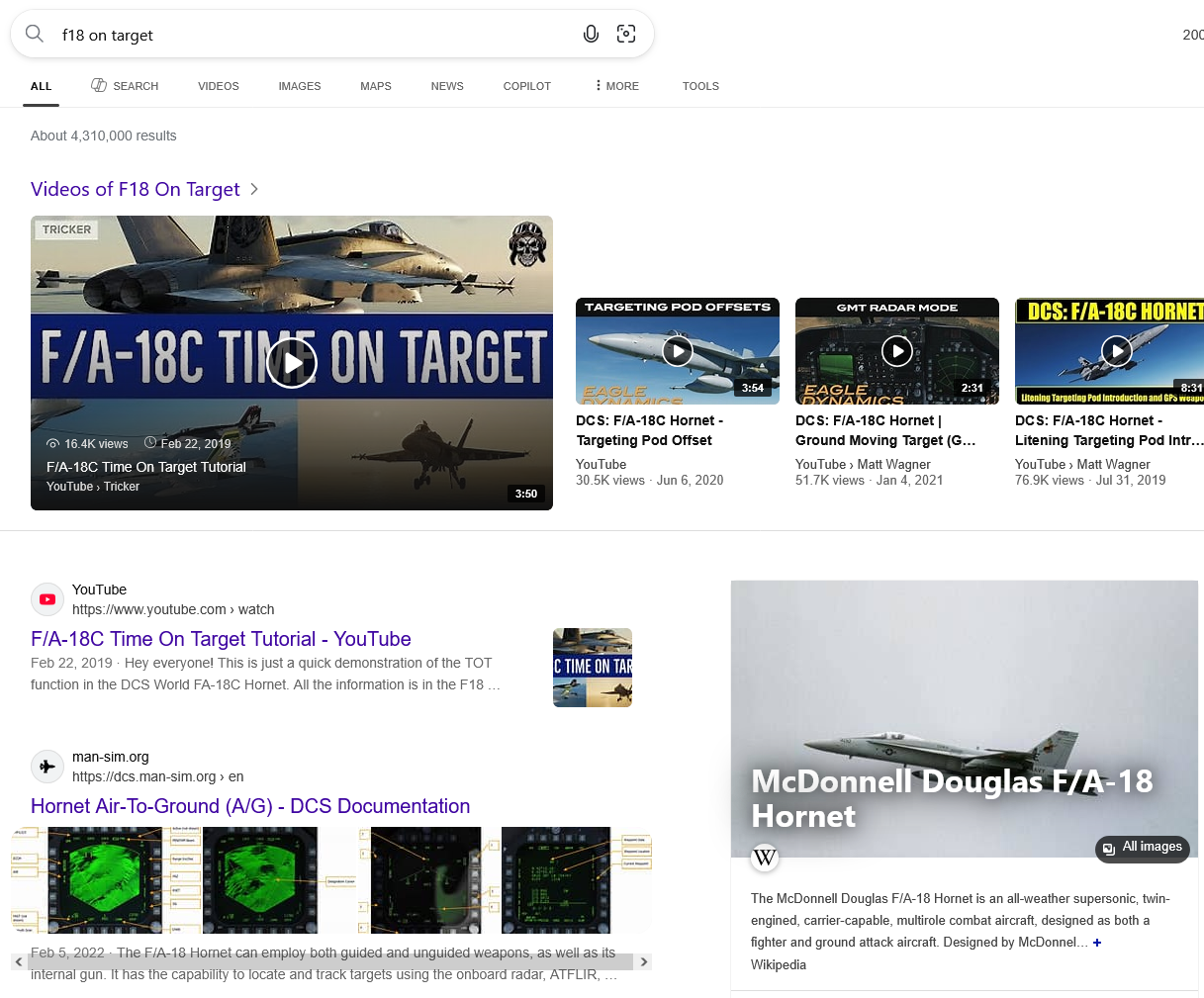Expand Wikipedia description with plus sign
The height and width of the screenshot is (998, 1204).
point(1096,943)
